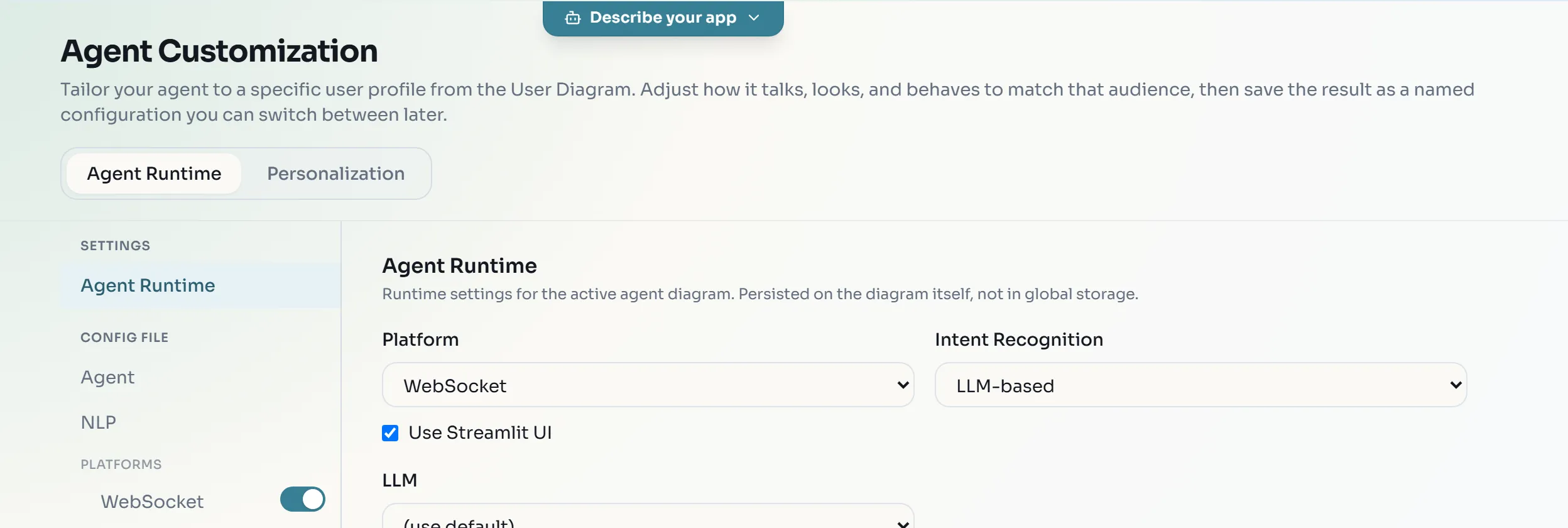Click the Agent Customization heading
Image resolution: width=1568 pixels, height=528 pixels.
219,51
